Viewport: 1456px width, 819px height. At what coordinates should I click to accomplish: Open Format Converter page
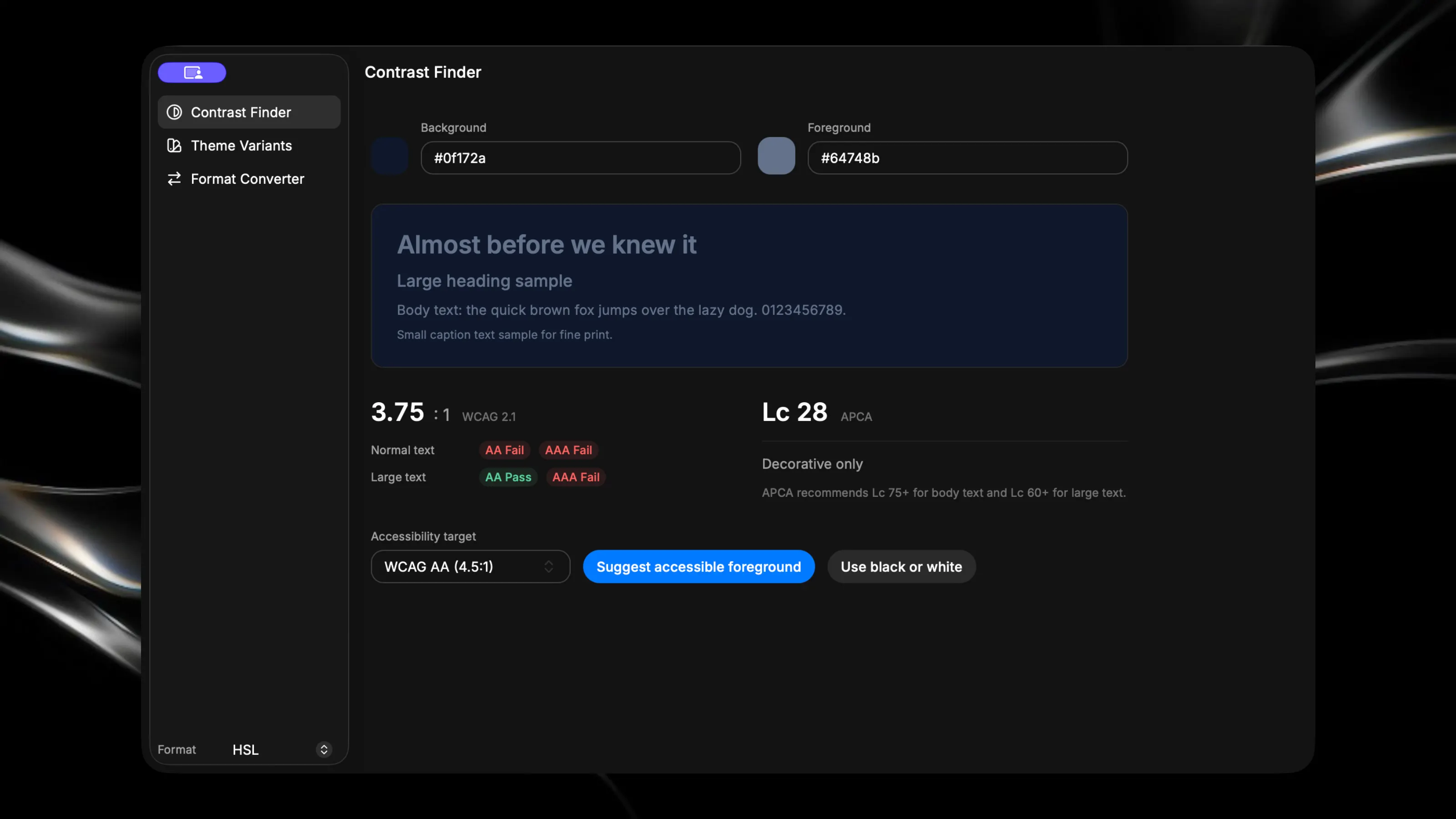pyautogui.click(x=249, y=179)
